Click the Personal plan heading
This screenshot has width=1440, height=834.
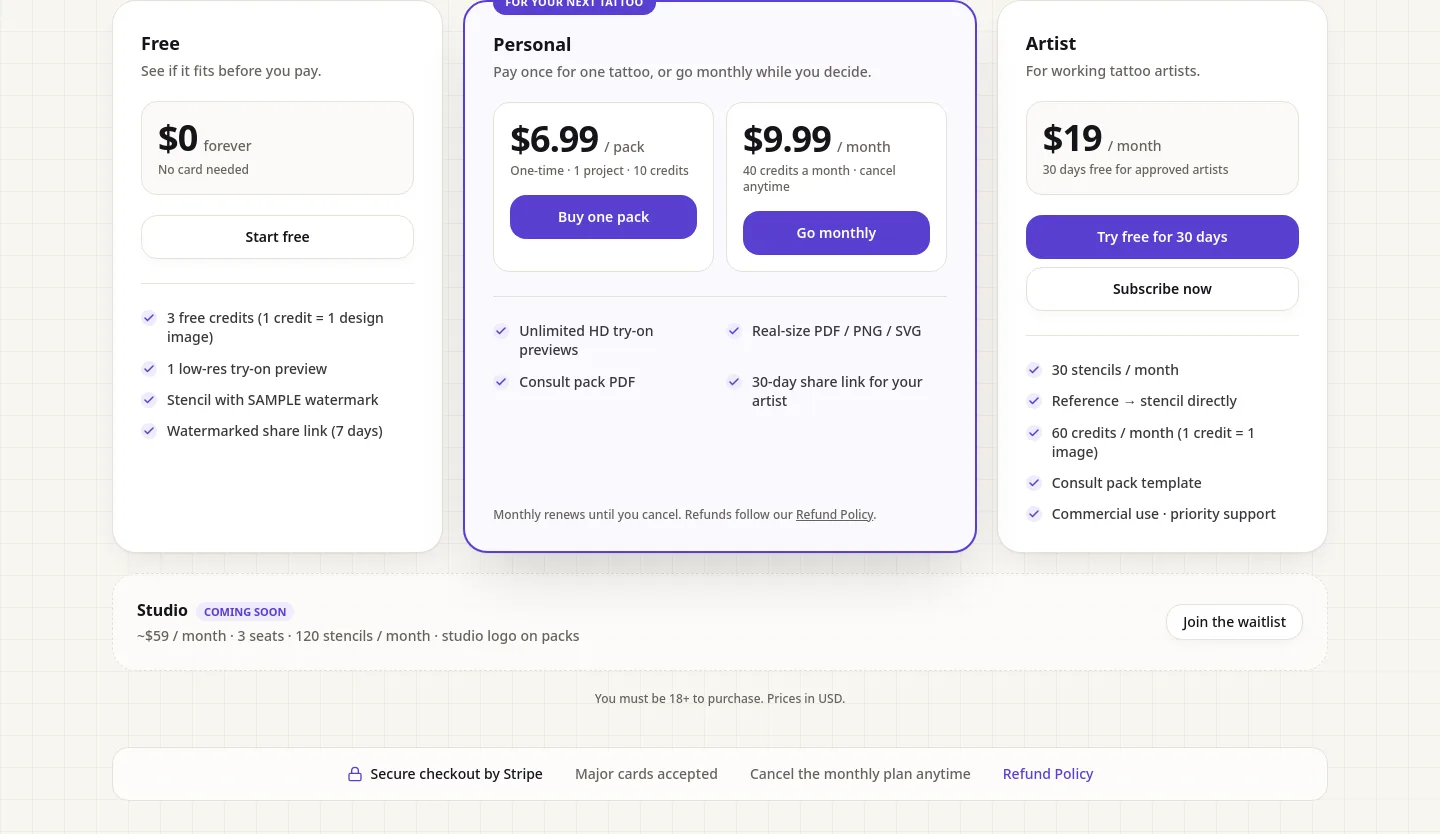pyautogui.click(x=532, y=45)
